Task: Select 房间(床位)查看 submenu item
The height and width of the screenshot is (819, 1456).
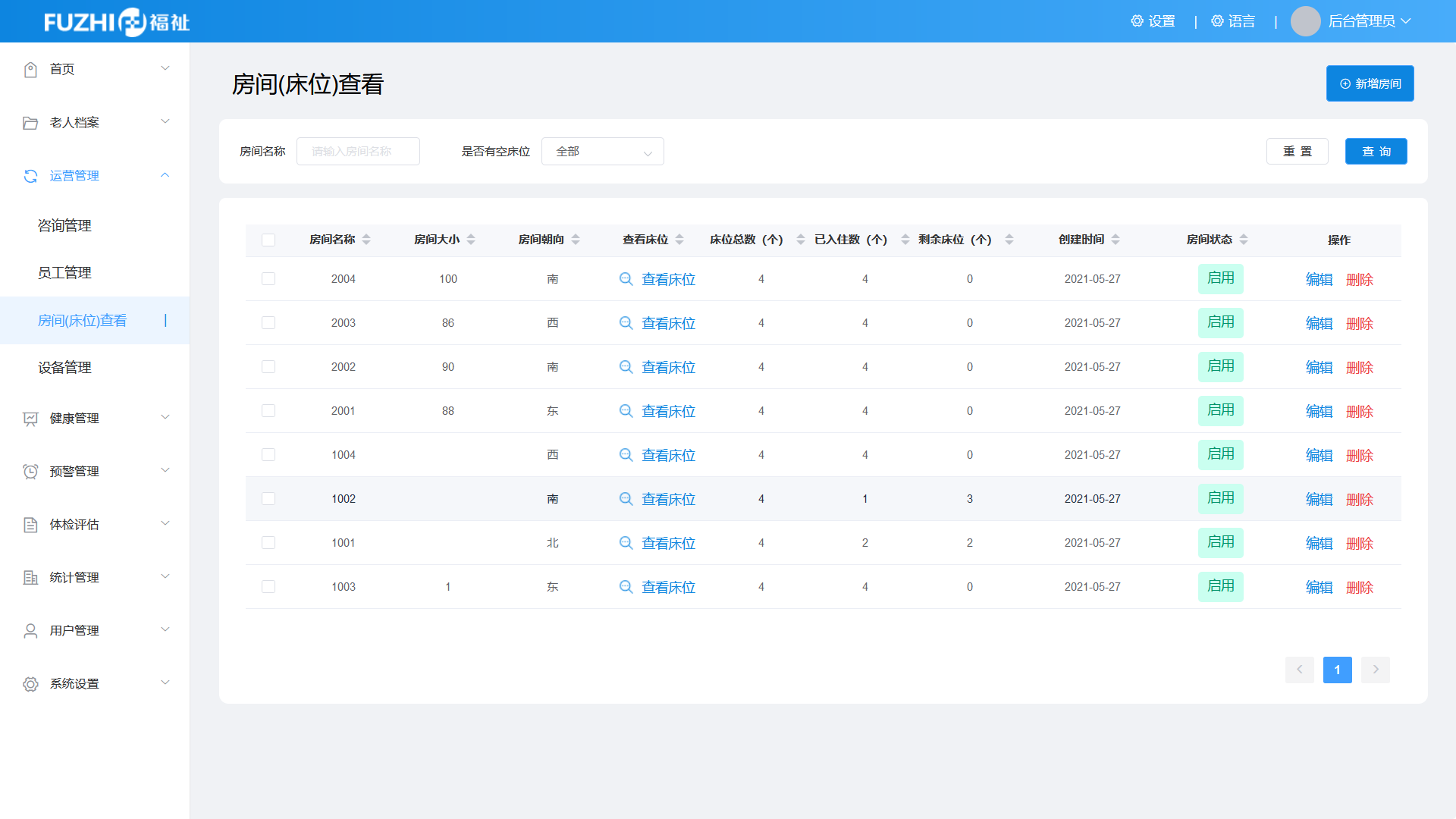Action: click(x=95, y=321)
